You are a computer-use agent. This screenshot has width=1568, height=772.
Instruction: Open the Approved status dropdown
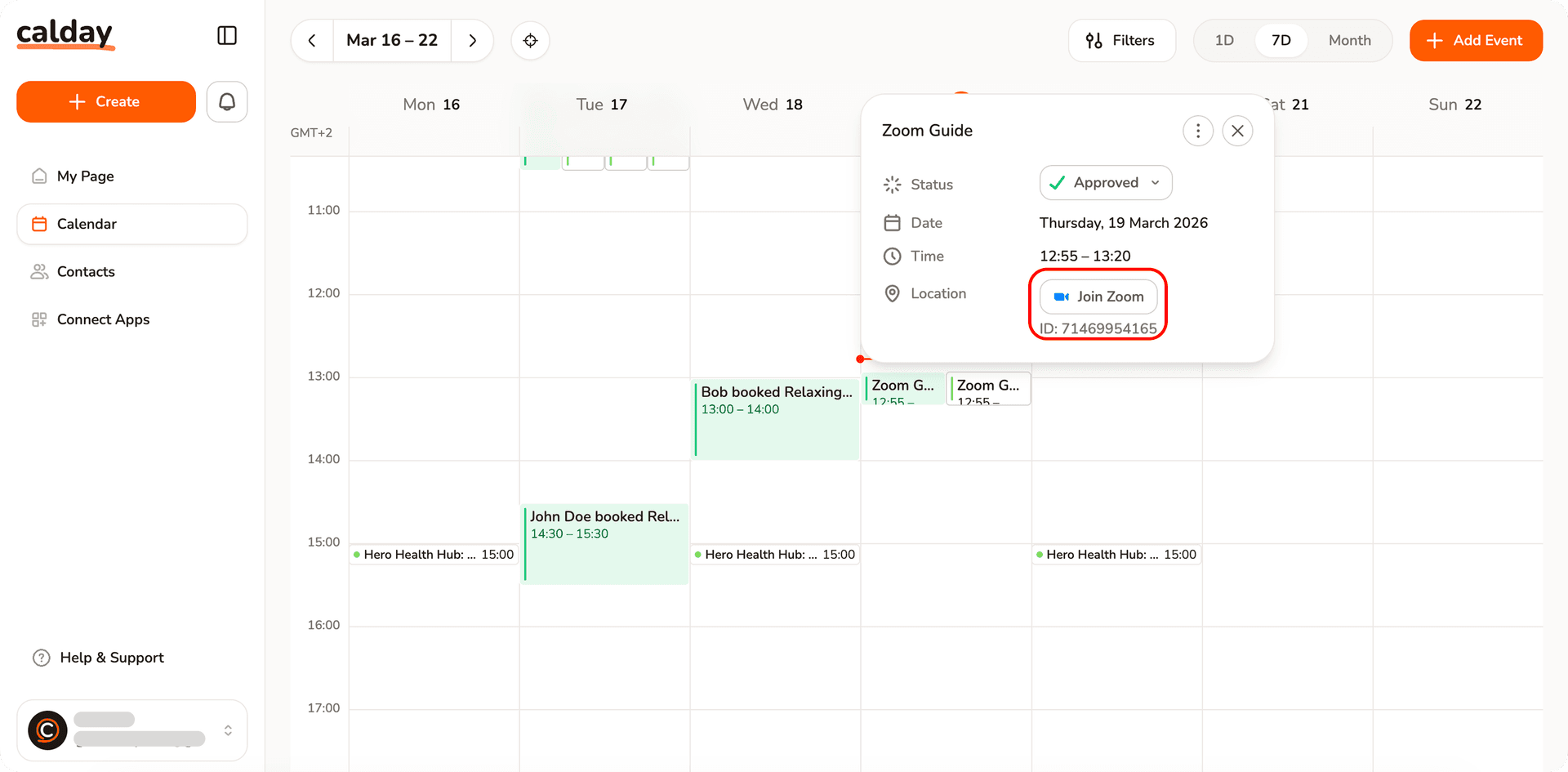pyautogui.click(x=1105, y=182)
